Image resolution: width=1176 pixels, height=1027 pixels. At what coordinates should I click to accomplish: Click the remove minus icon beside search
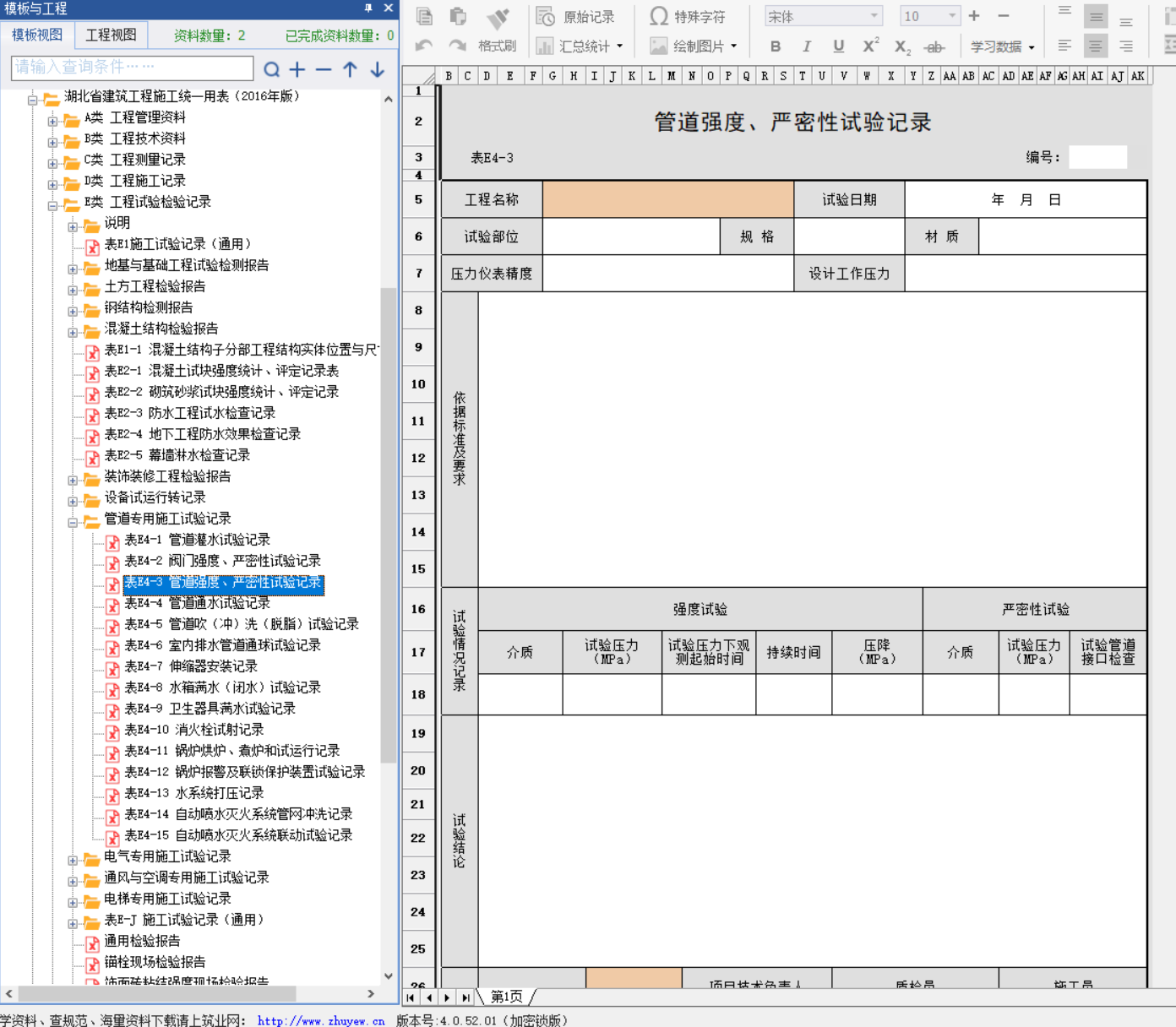[324, 69]
